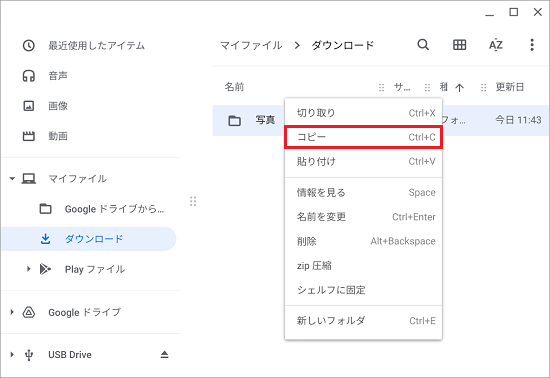The height and width of the screenshot is (378, 550).
Task: Choose 貼り付け from the context menu
Action: point(363,161)
